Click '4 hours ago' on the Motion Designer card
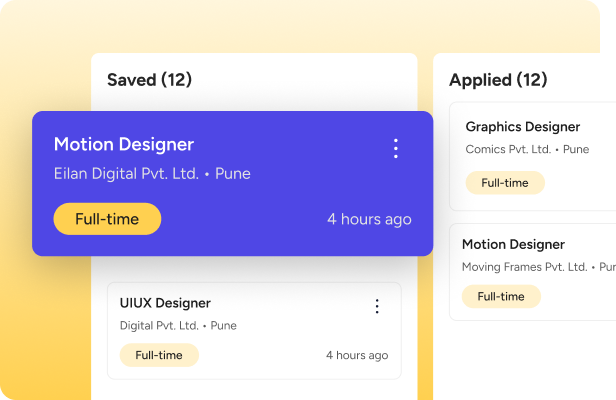 pos(369,219)
